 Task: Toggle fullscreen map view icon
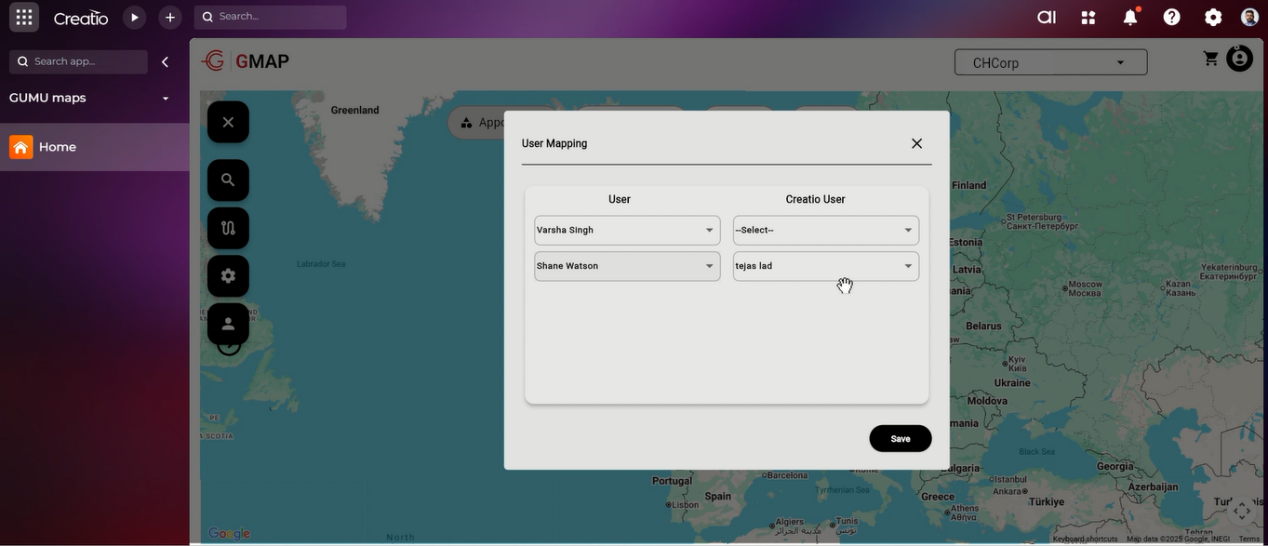1242,511
